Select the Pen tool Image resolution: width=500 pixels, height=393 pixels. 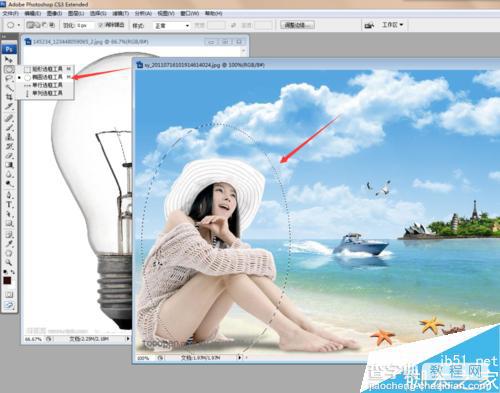click(x=9, y=195)
